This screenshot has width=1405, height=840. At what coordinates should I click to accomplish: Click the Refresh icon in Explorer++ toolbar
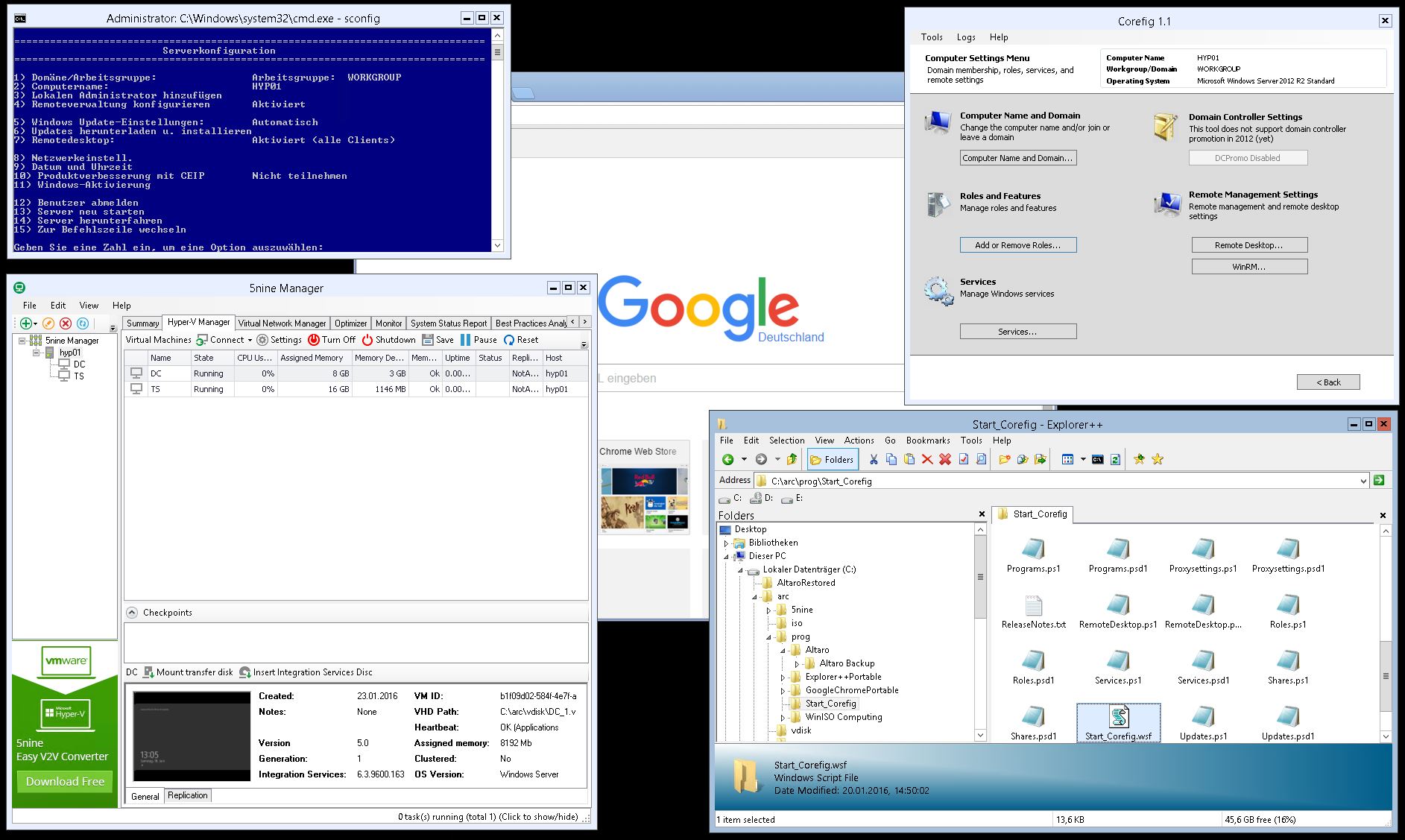1115,459
